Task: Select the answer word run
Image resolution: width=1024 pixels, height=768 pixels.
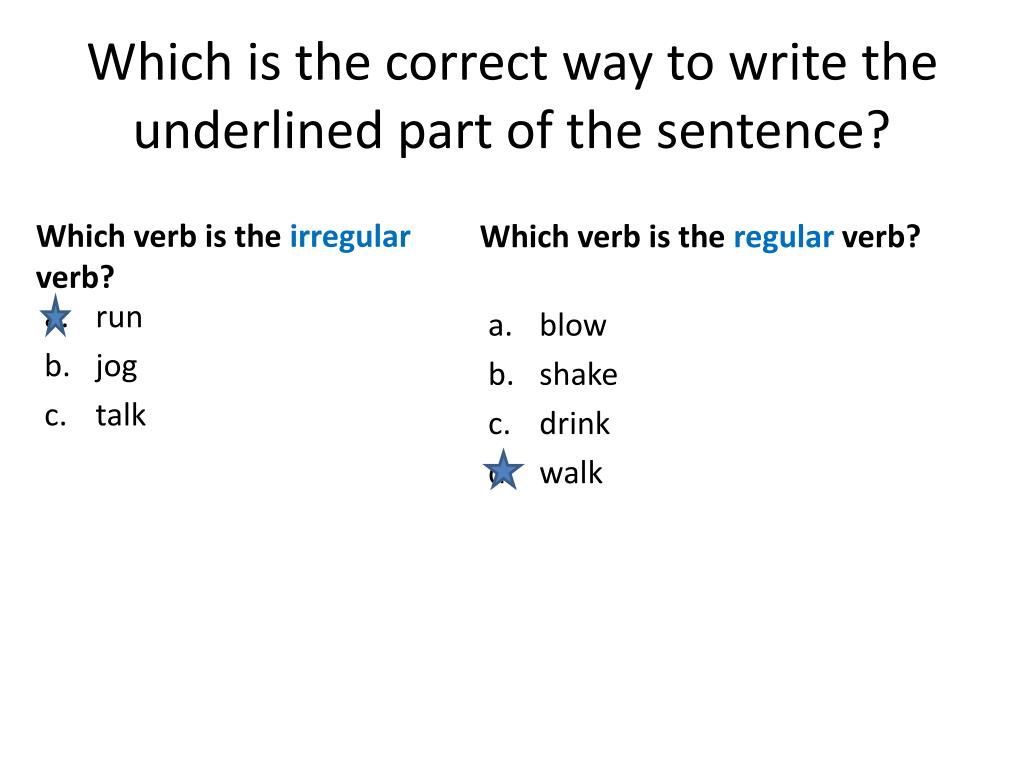Action: click(x=119, y=318)
